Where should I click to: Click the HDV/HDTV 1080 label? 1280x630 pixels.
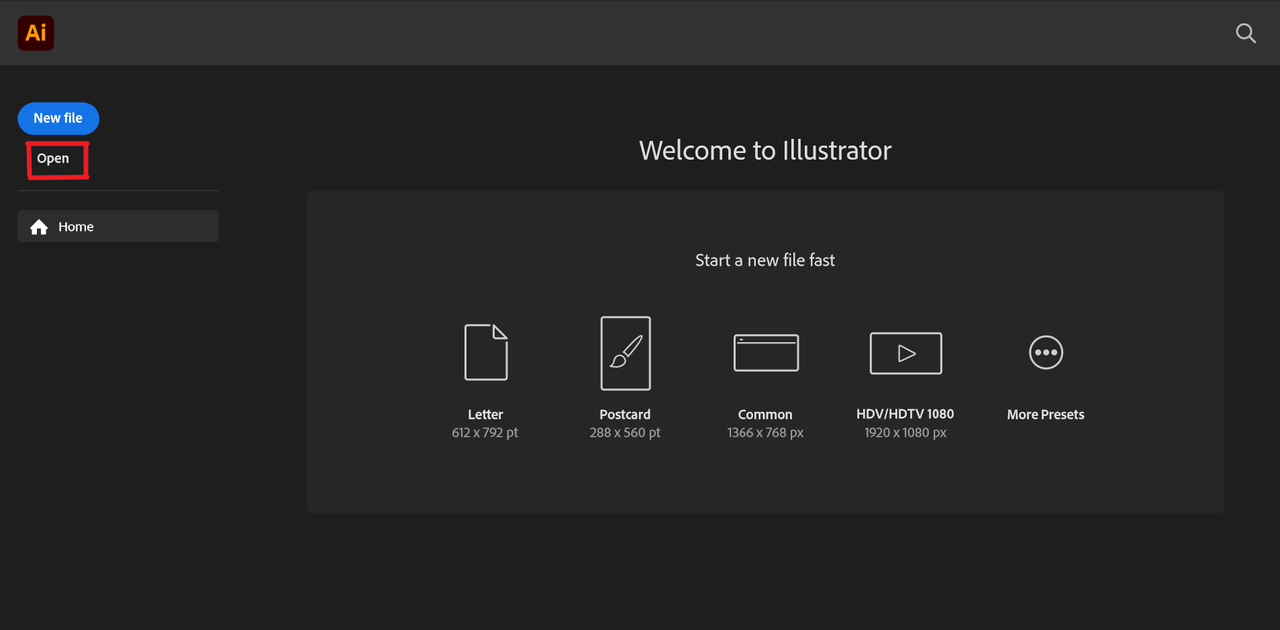coord(905,414)
